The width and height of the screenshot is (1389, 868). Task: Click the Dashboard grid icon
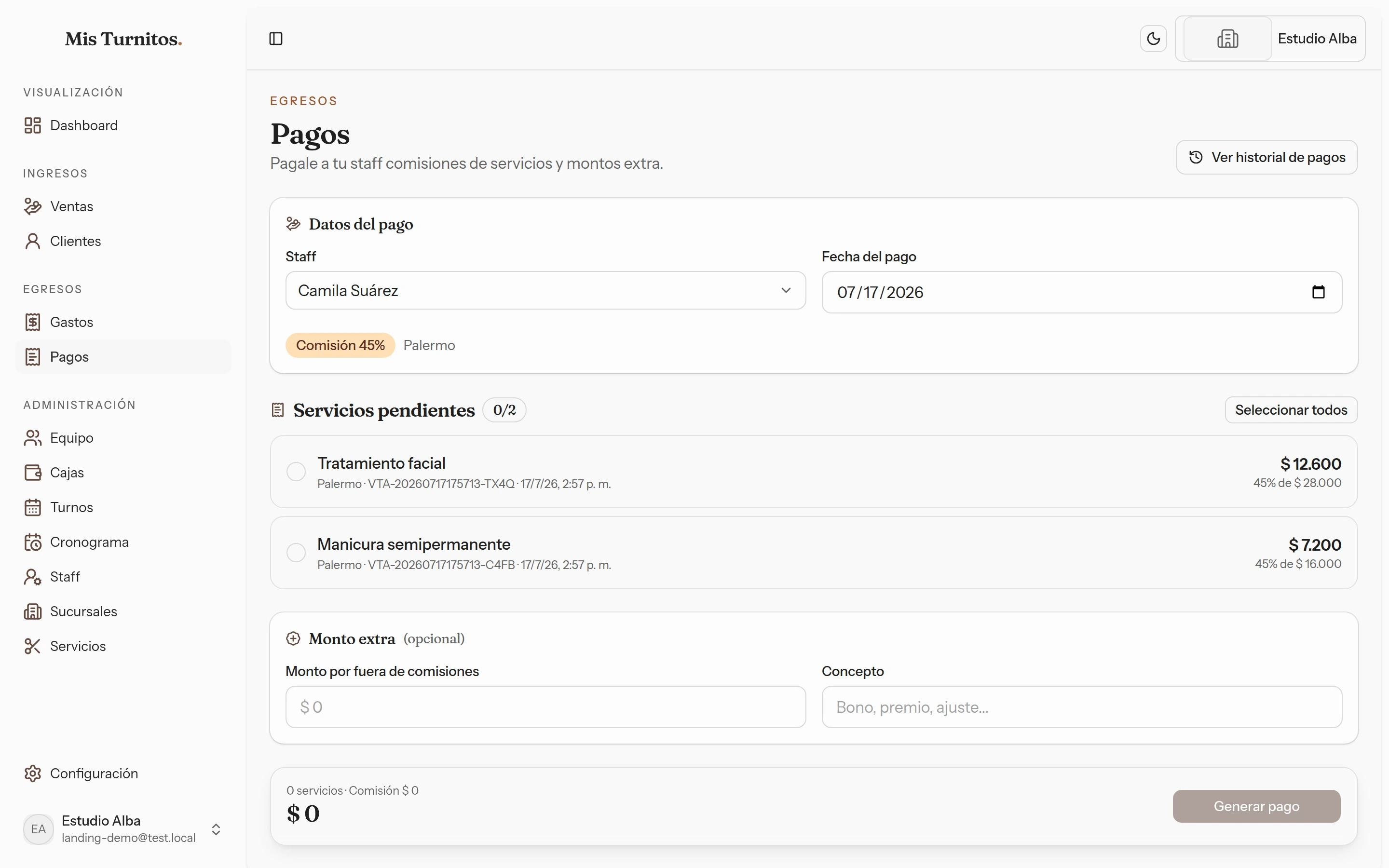(x=33, y=125)
